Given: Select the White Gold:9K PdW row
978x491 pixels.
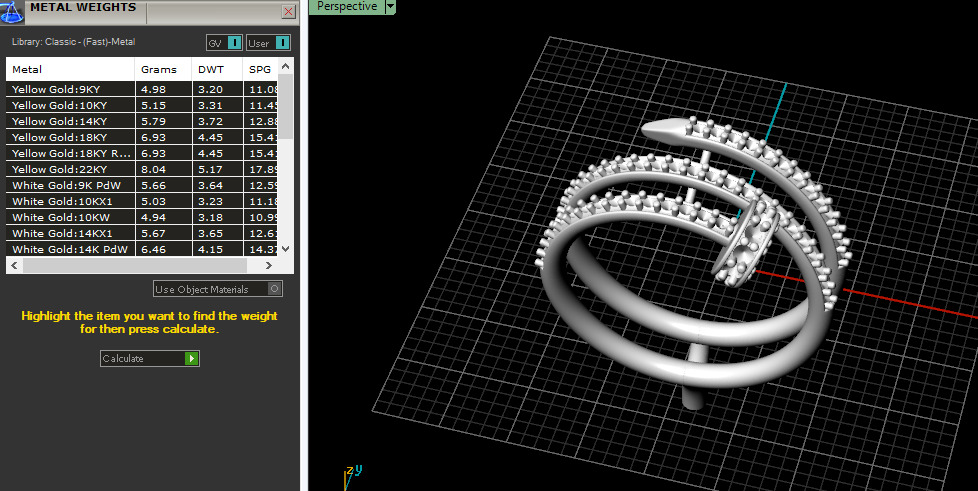Looking at the screenshot, I should [142, 185].
